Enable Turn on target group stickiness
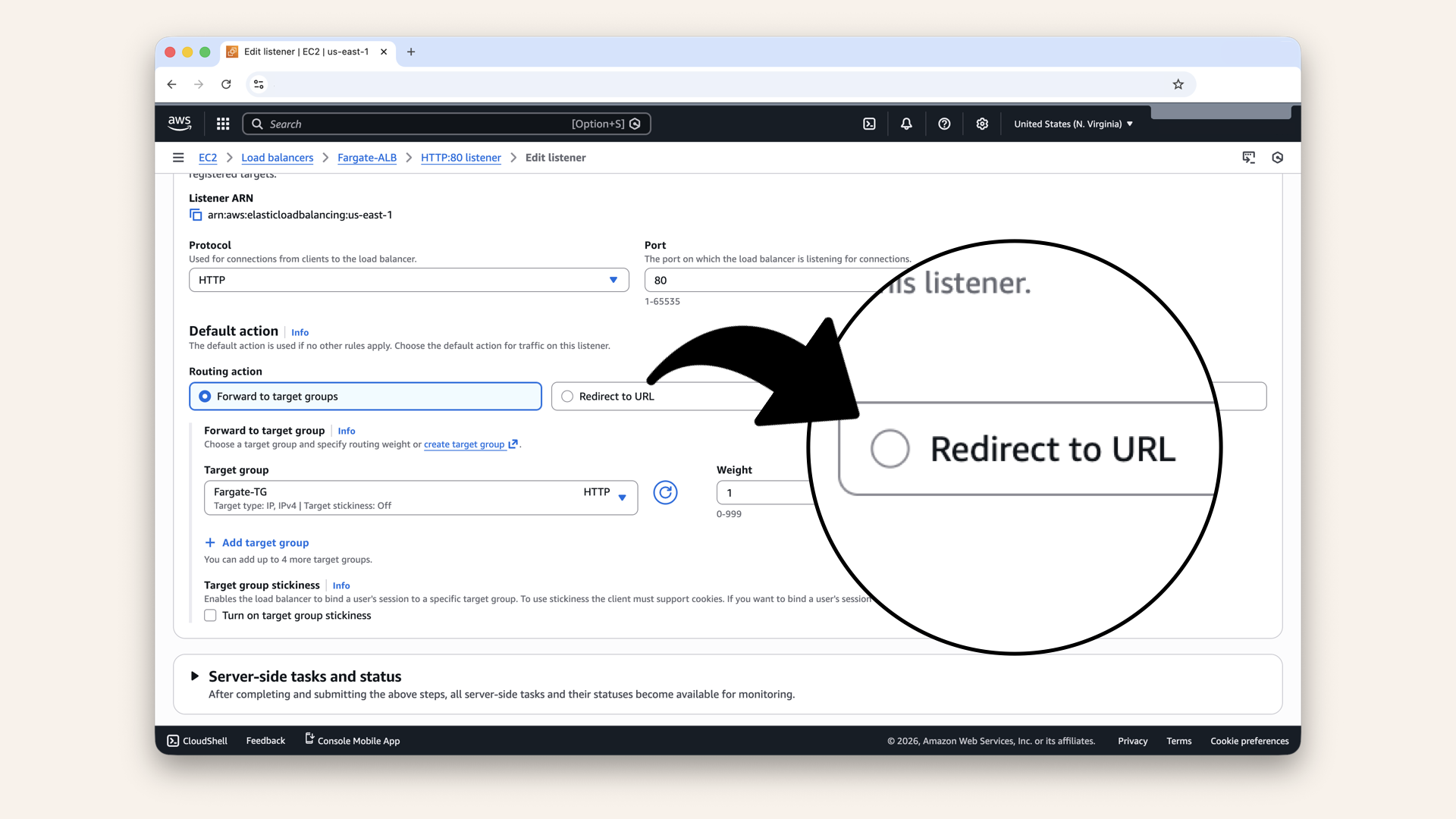This screenshot has width=1456, height=819. pyautogui.click(x=210, y=616)
